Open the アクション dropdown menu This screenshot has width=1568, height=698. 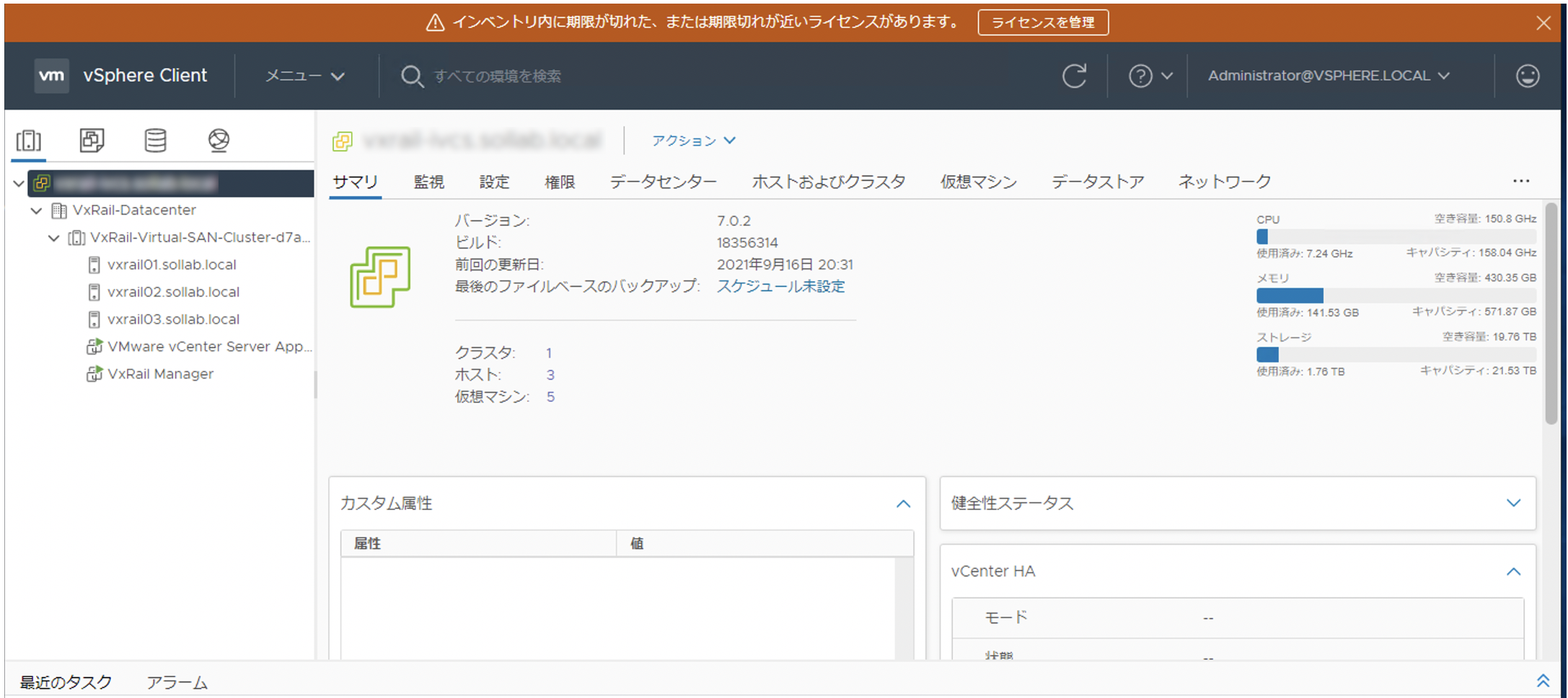pyautogui.click(x=693, y=141)
